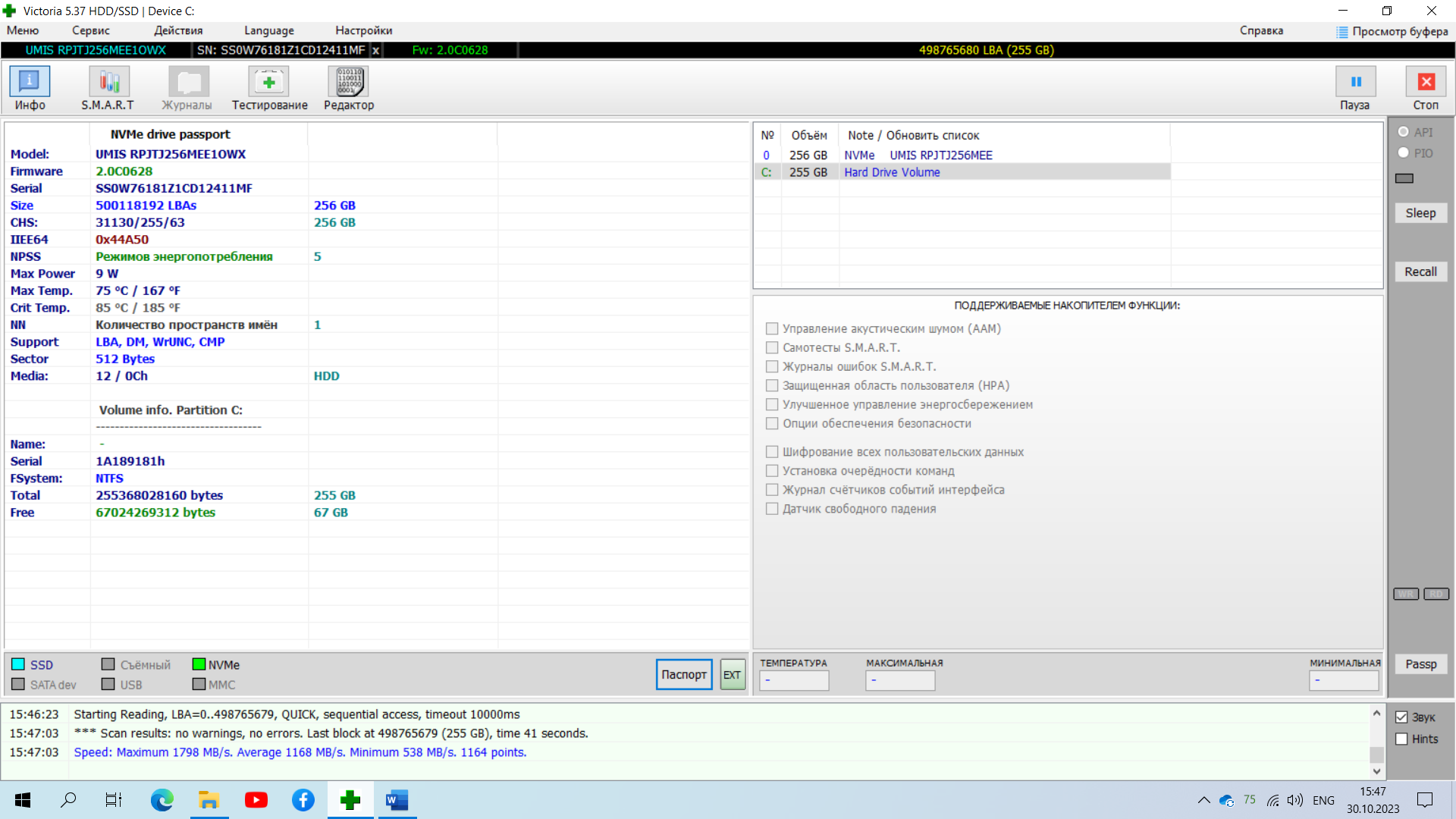Open Просмотр буфера buffer viewer

(1392, 31)
